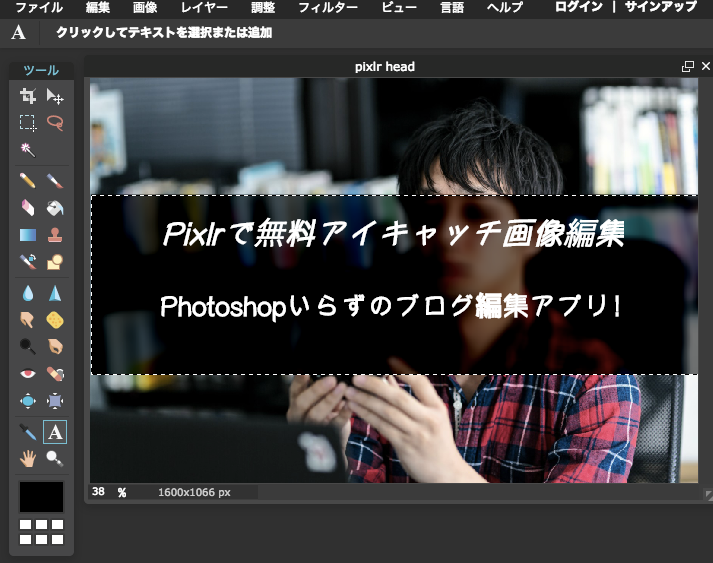Select the Sharpen tool
Screen dimensions: 713x563
point(55,293)
